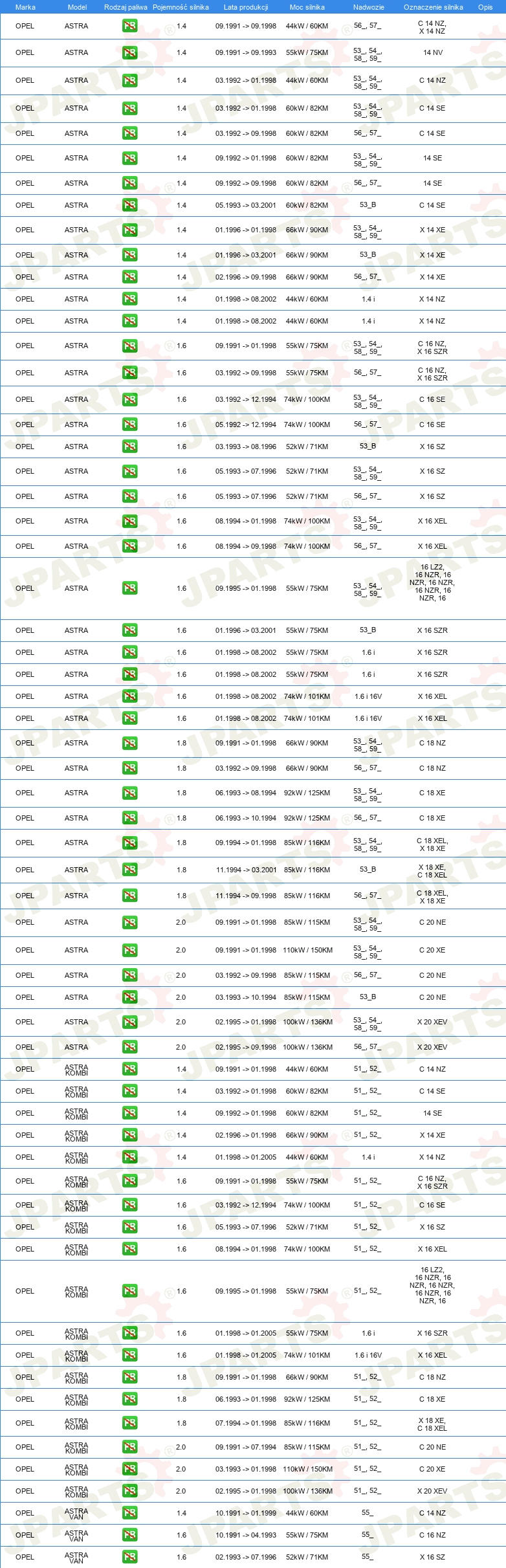Click the Nadwozie column header

tap(369, 7)
